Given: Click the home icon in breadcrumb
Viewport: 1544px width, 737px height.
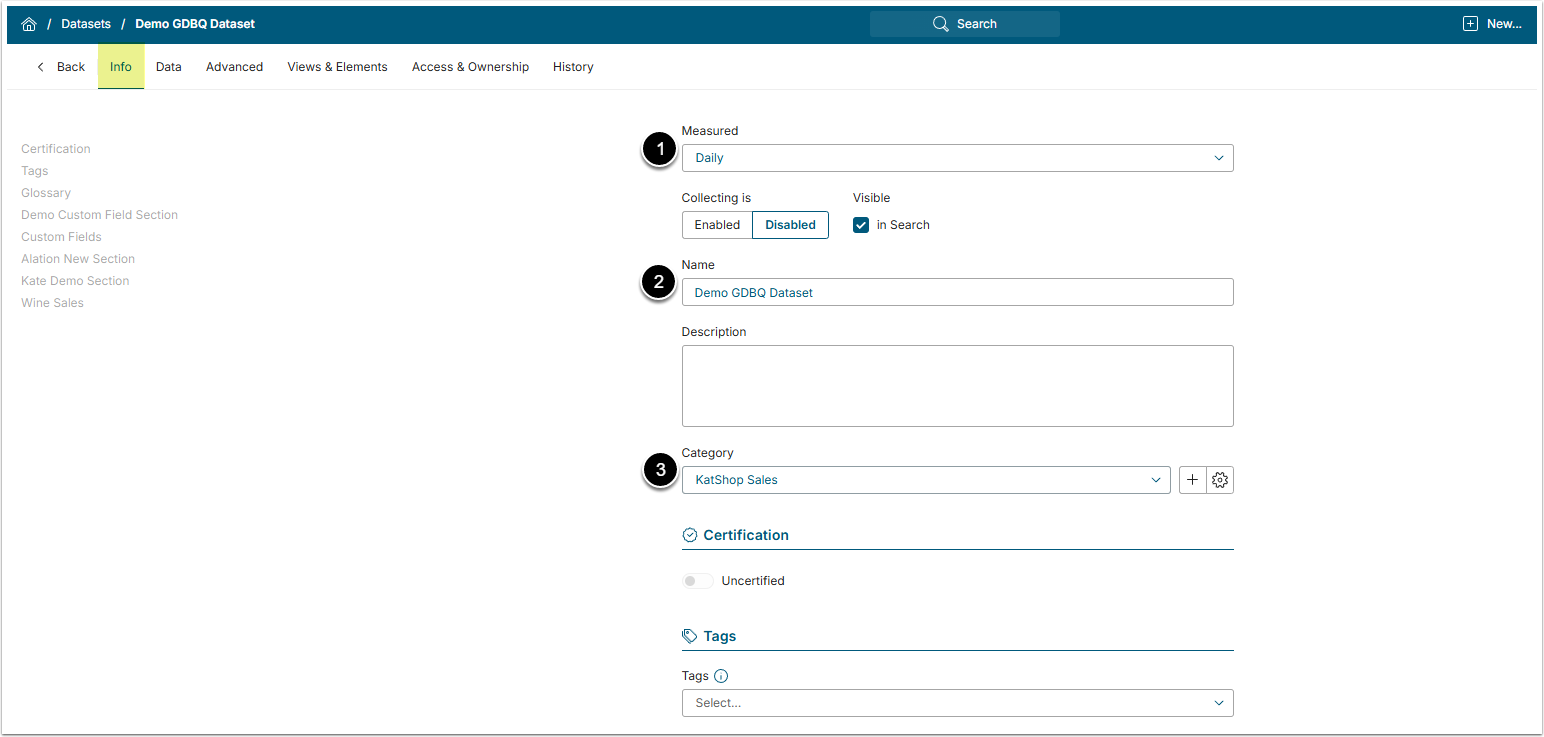Looking at the screenshot, I should (x=29, y=24).
